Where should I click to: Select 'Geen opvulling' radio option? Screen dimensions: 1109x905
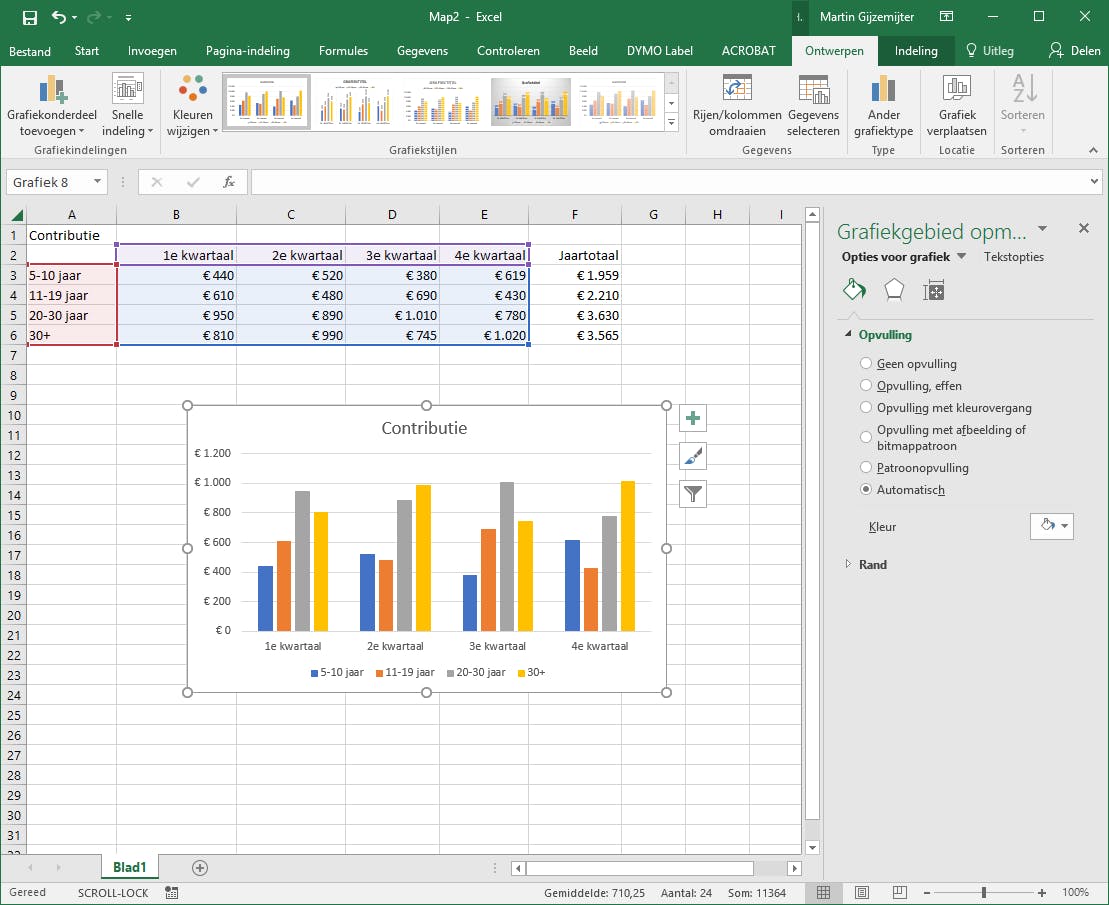coord(866,364)
